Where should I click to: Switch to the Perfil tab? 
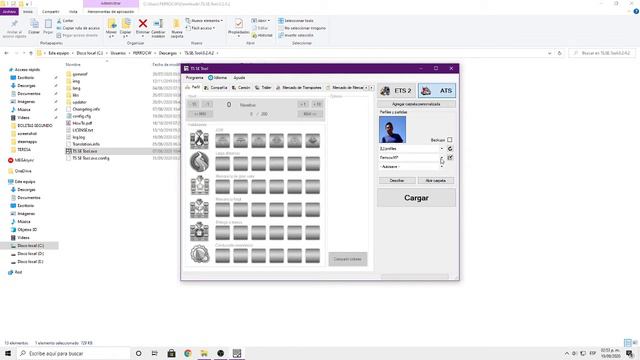(193, 87)
